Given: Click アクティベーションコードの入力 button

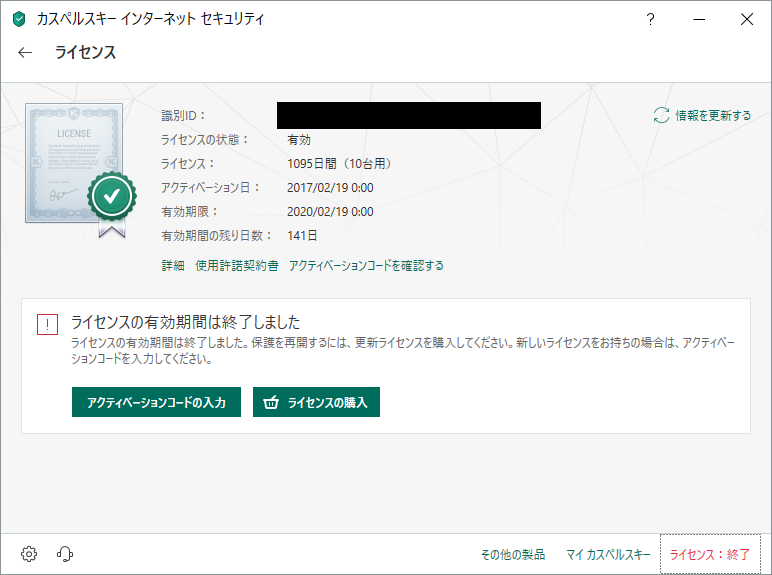Looking at the screenshot, I should tap(156, 402).
